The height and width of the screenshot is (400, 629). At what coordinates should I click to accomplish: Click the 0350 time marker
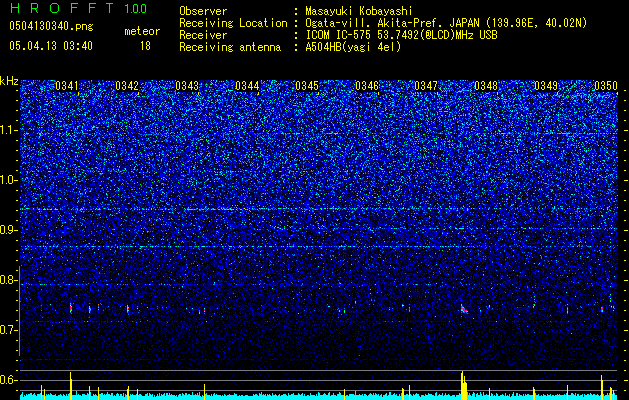(x=606, y=86)
